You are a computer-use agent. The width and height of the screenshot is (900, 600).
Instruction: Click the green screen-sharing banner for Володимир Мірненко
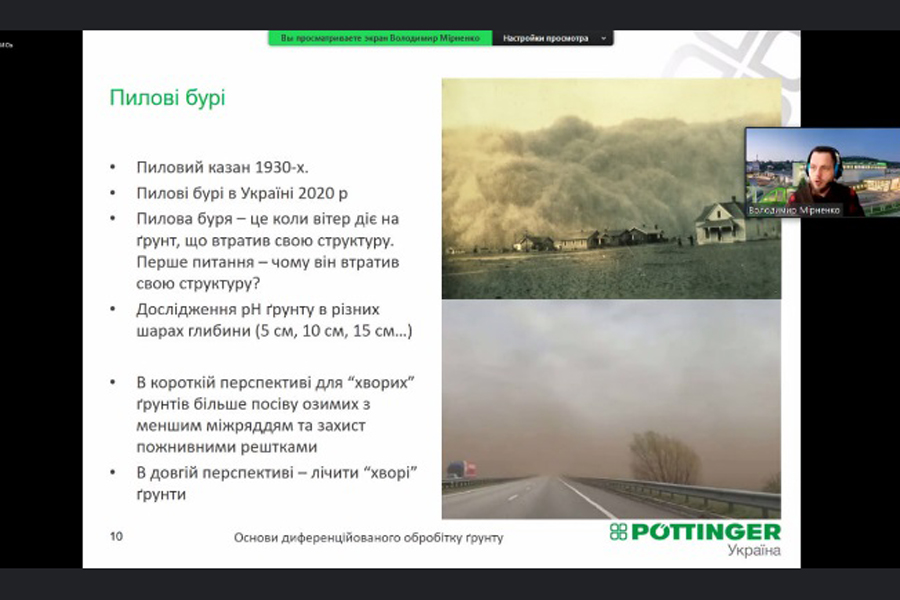(380, 38)
